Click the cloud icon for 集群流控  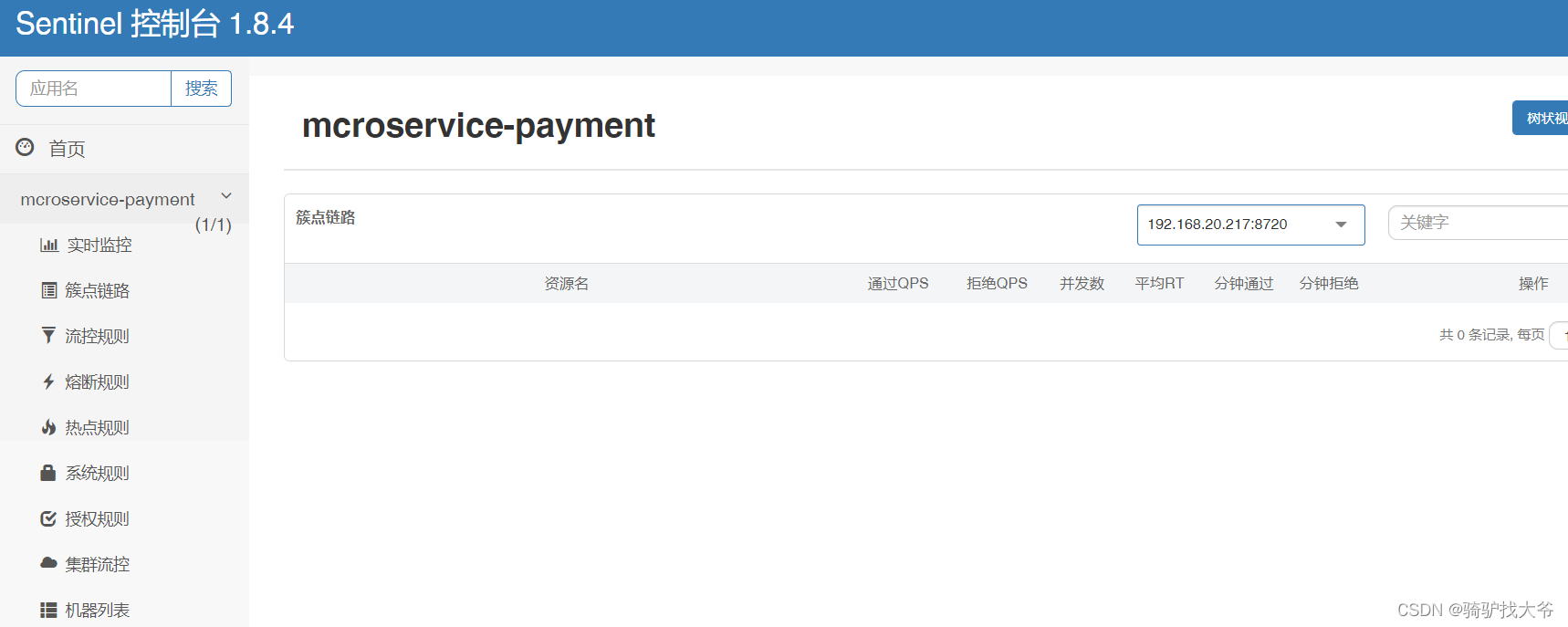click(x=48, y=563)
